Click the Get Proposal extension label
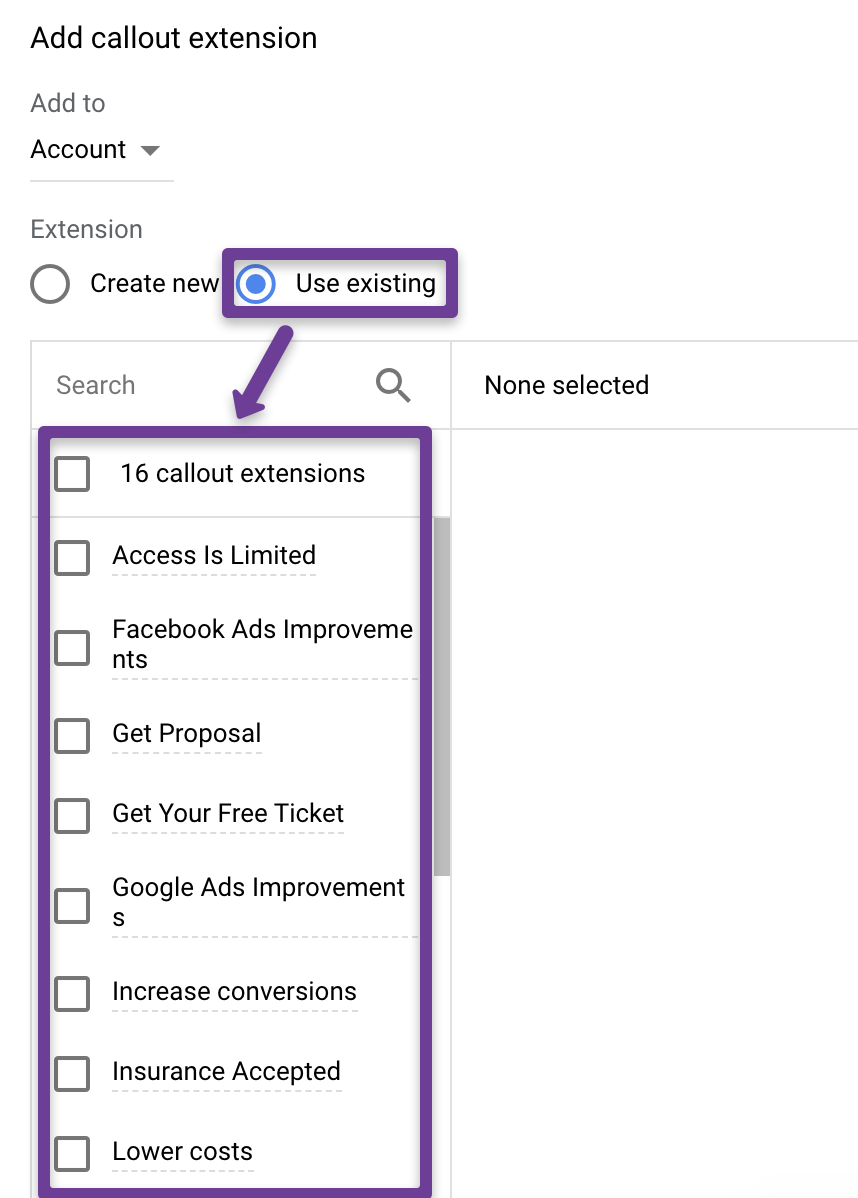The height and width of the screenshot is (1198, 858). coord(186,733)
